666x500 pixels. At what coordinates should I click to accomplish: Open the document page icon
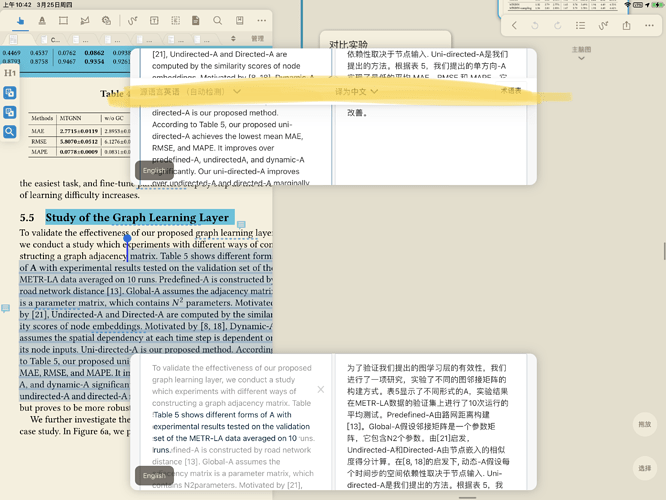point(196,21)
